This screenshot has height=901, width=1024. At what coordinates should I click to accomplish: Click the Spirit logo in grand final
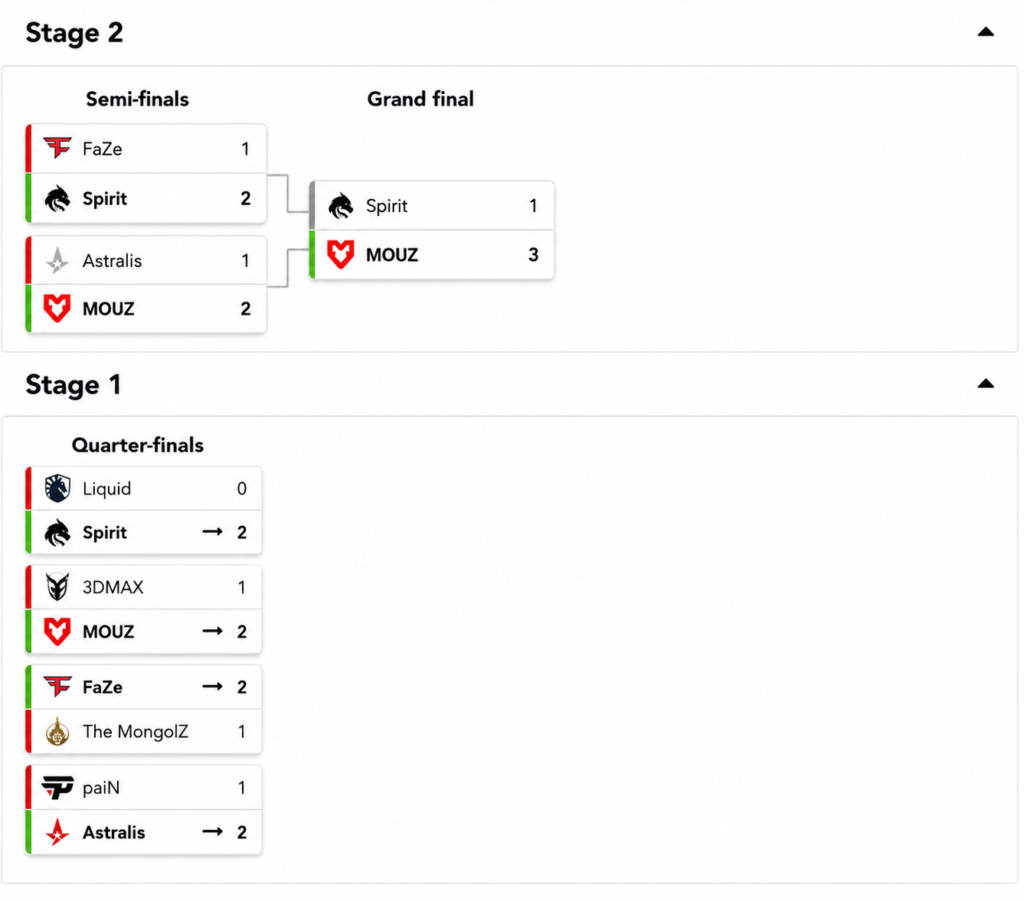pos(340,206)
